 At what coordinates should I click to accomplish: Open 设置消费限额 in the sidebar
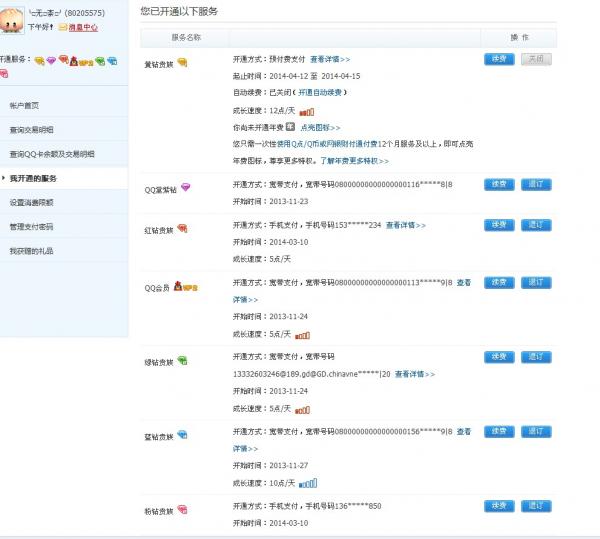click(31, 202)
